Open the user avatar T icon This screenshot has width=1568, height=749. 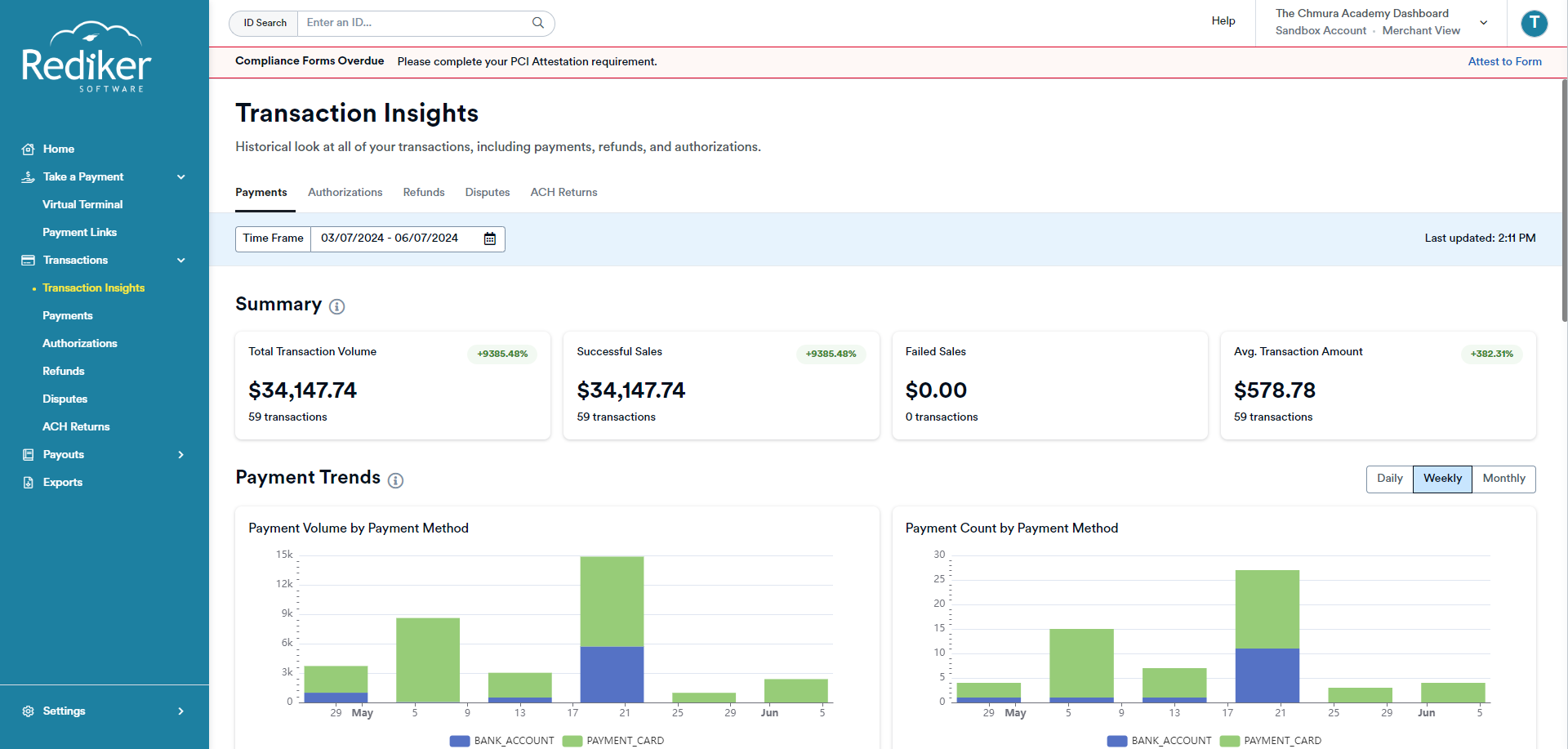[1535, 23]
